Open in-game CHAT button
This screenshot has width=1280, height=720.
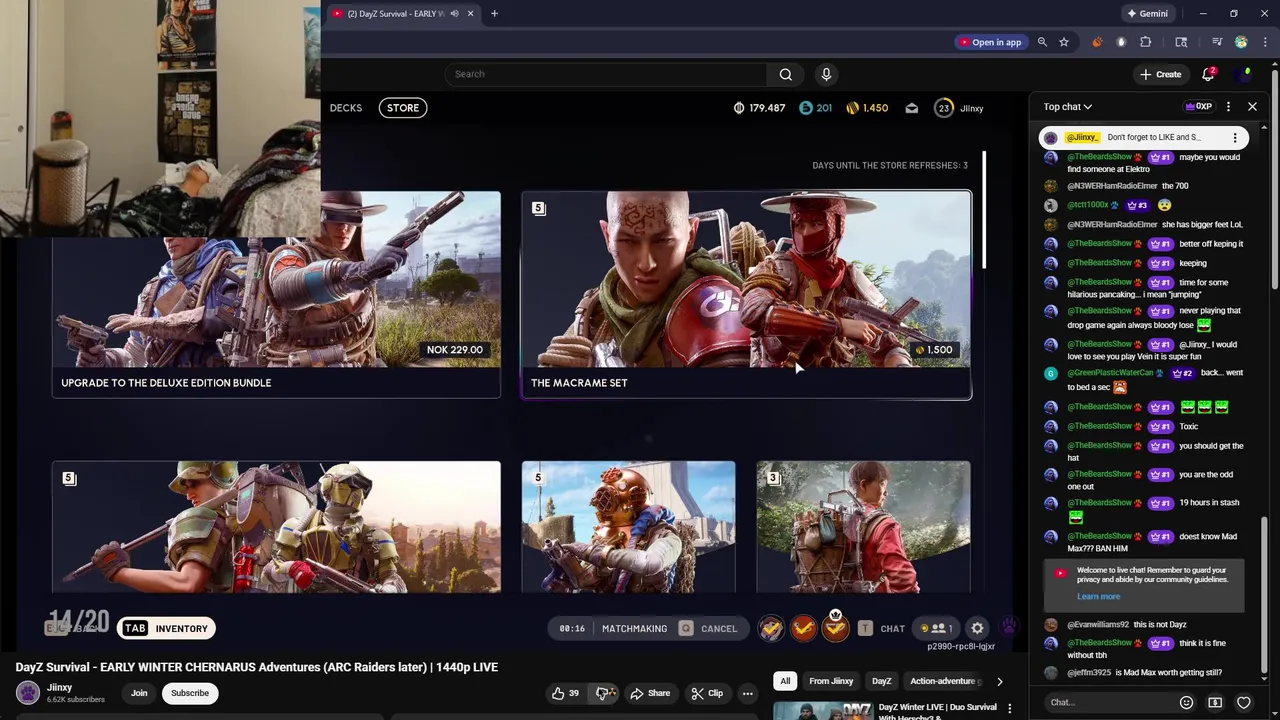coord(881,628)
